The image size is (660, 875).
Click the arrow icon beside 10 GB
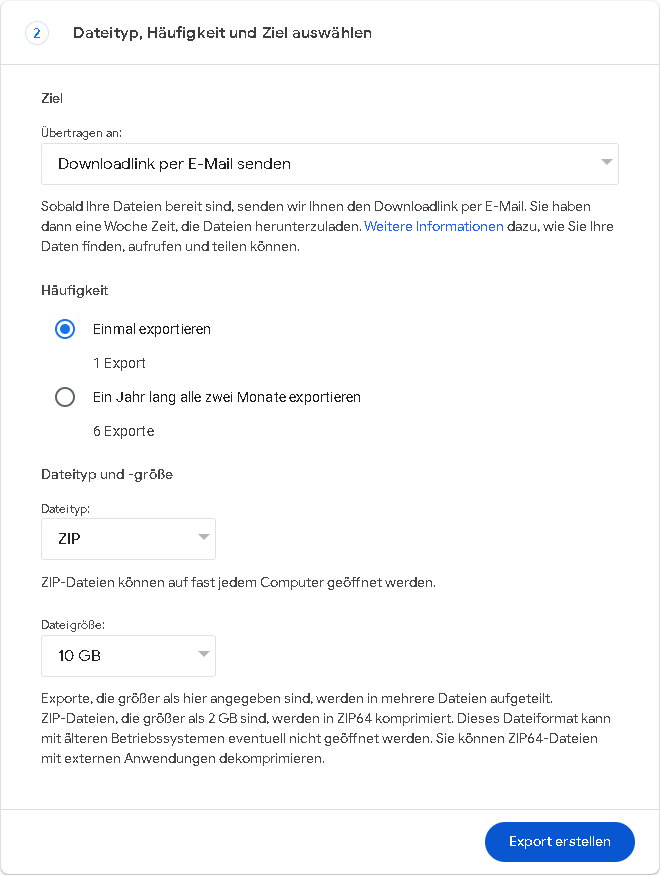pyautogui.click(x=204, y=655)
